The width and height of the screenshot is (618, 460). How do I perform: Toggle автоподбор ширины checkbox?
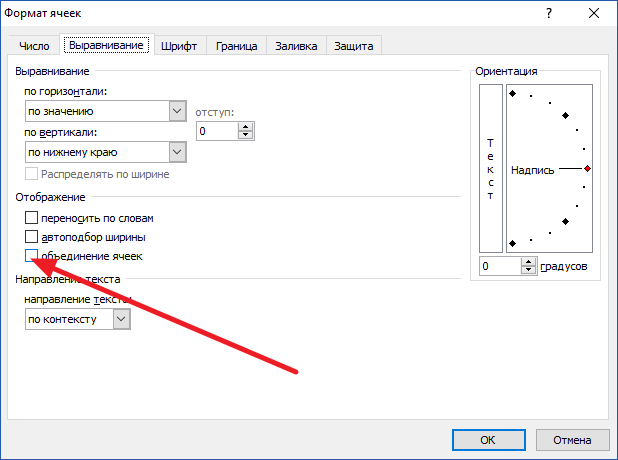click(31, 237)
